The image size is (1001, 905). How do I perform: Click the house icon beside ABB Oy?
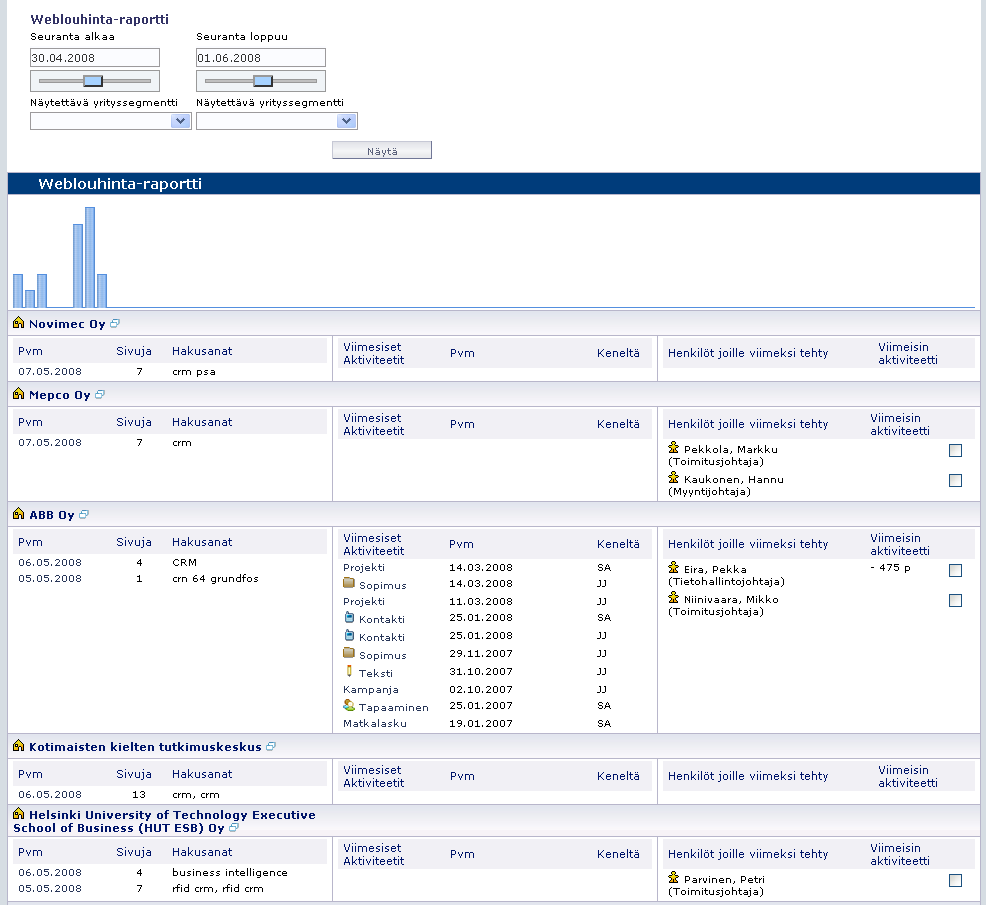pyautogui.click(x=19, y=514)
